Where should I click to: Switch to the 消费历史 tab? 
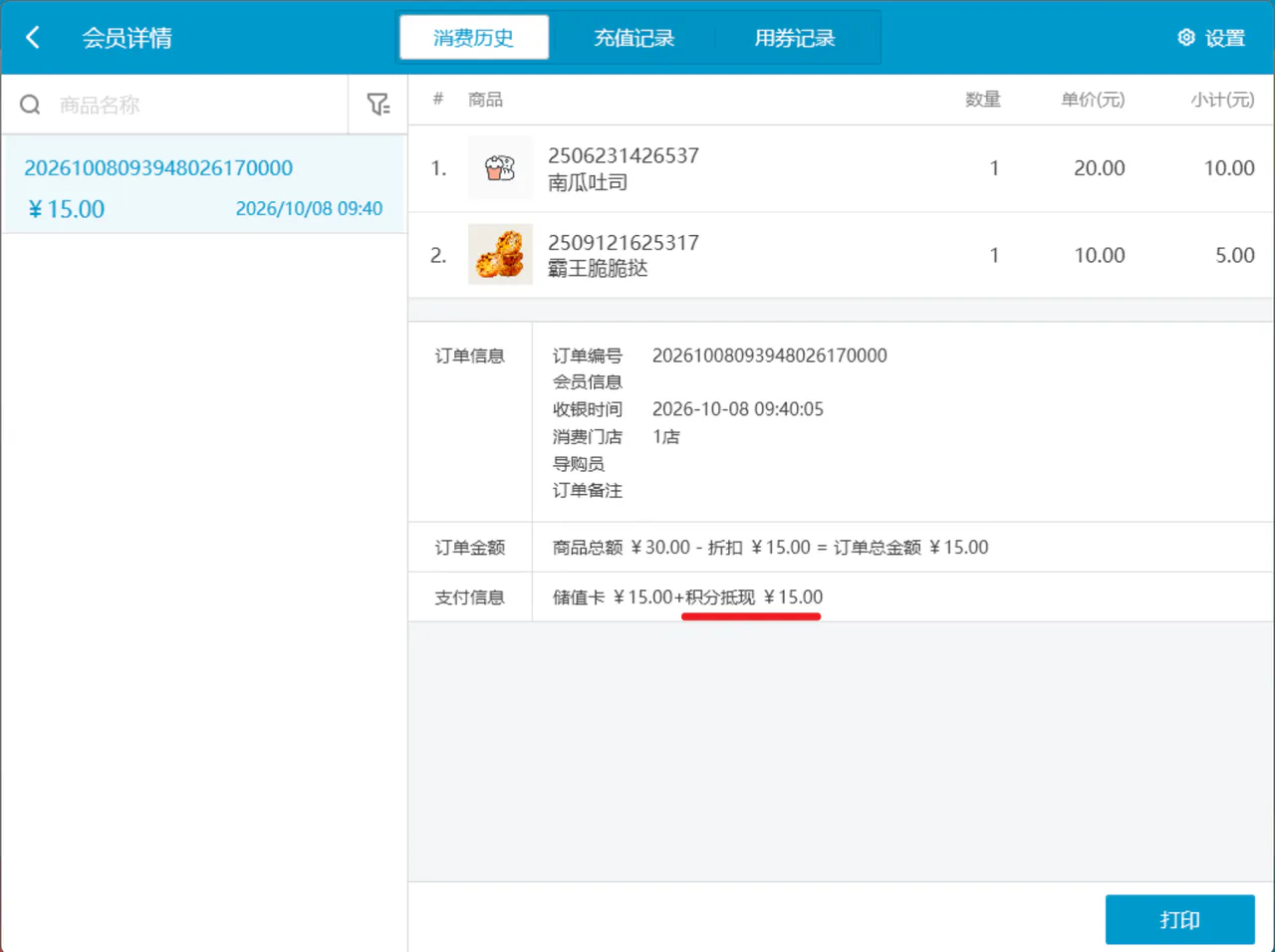(x=474, y=38)
